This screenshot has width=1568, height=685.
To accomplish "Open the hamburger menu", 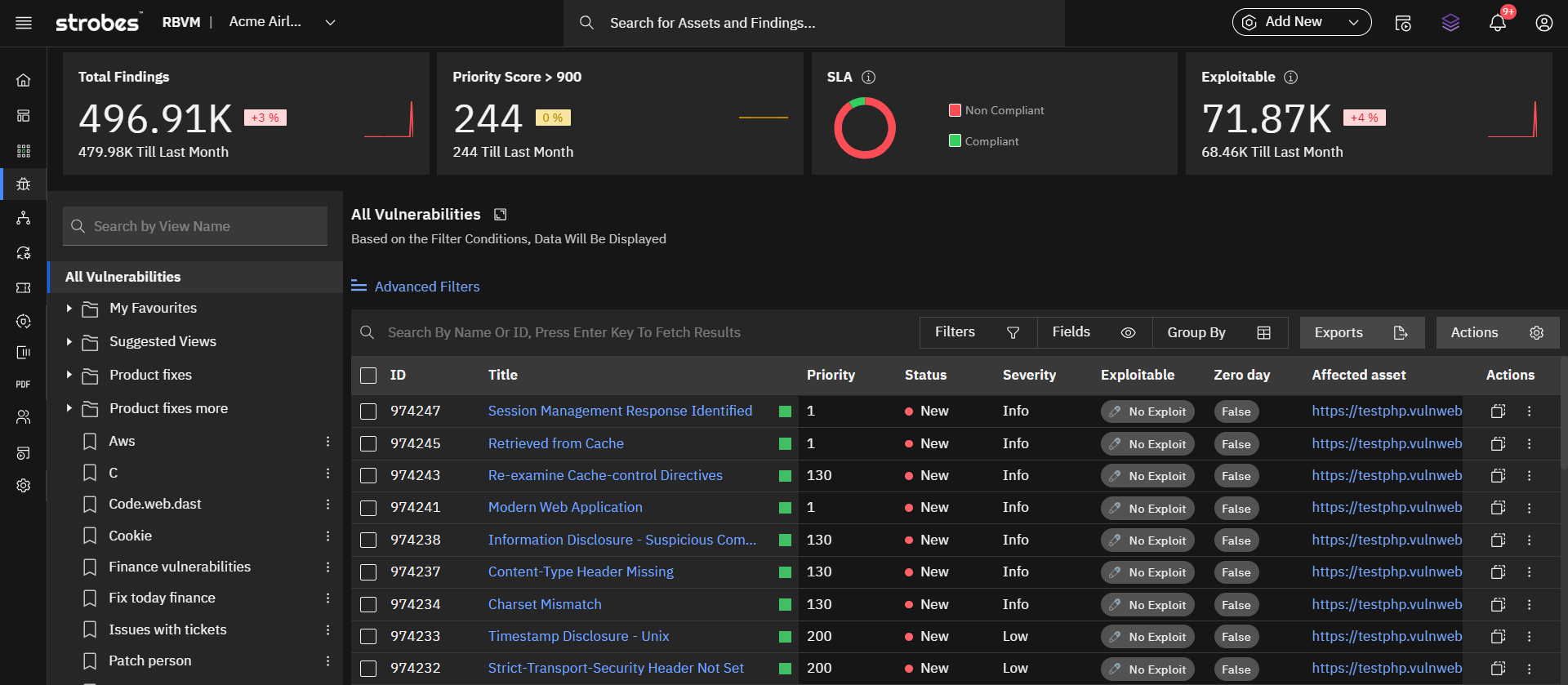I will [24, 23].
